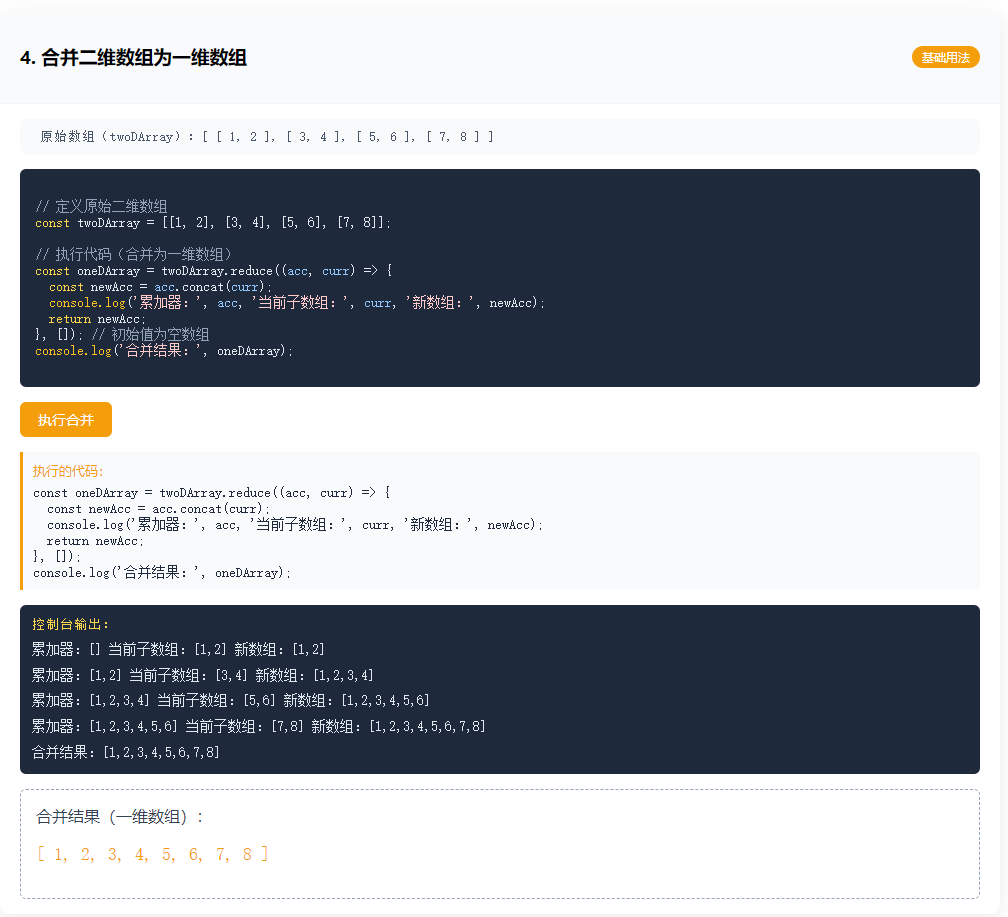Click the 执行合并 button

coord(66,419)
